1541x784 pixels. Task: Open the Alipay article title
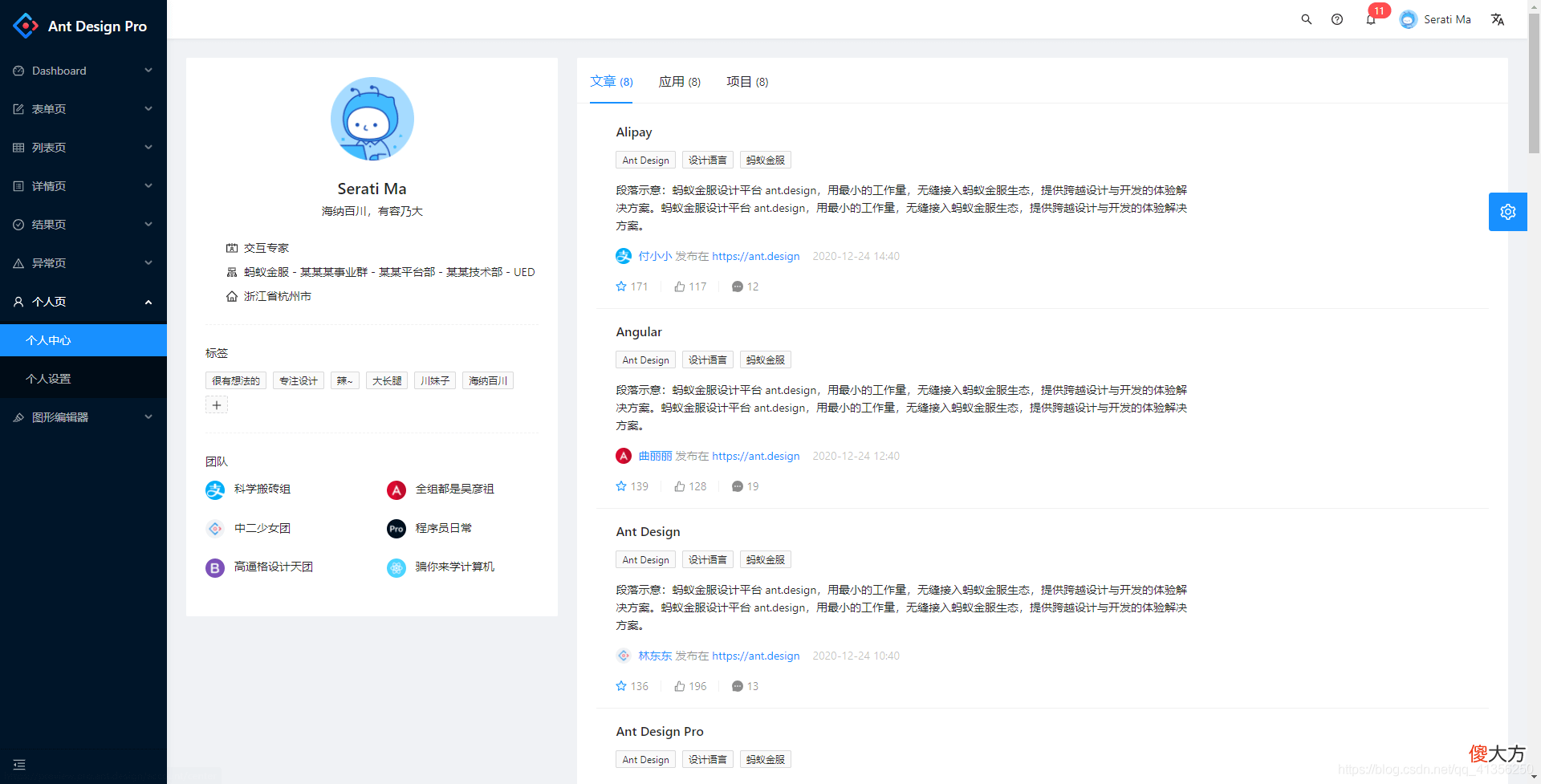pos(634,132)
